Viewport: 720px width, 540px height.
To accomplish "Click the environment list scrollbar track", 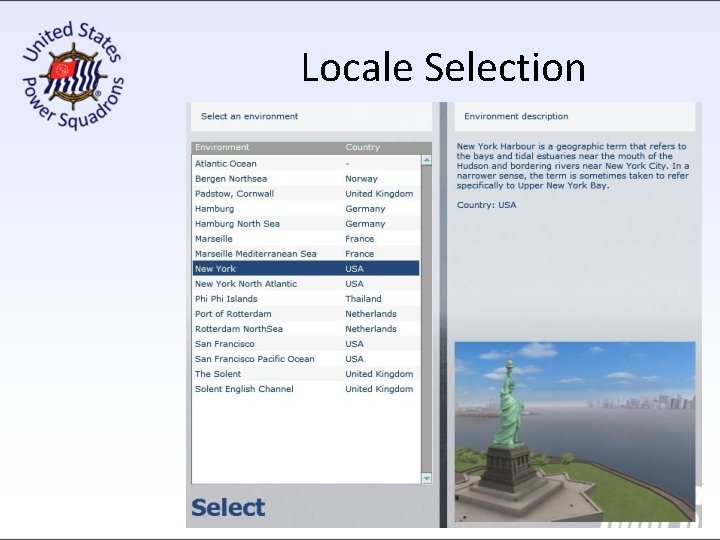I will click(x=426, y=319).
